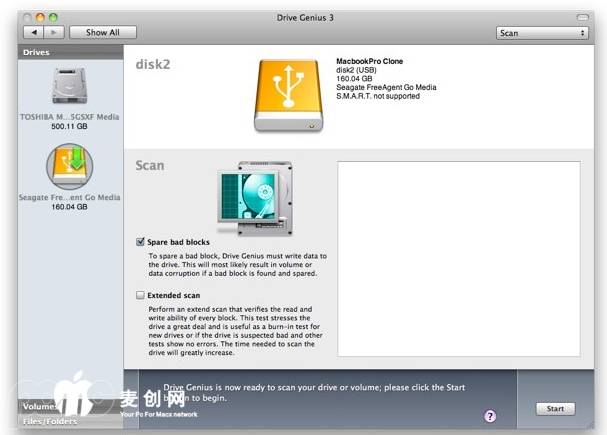Click the MacbookPro Clone volume name
Viewport: 607px width, 435px height.
370,62
